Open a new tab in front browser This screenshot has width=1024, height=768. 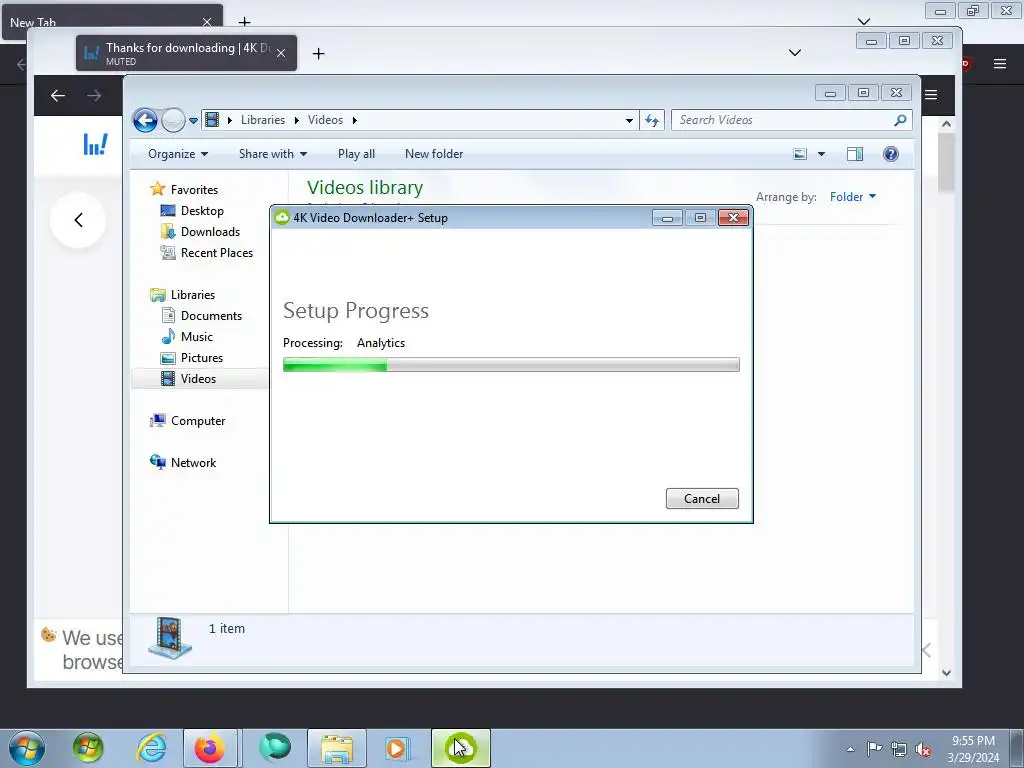[318, 54]
